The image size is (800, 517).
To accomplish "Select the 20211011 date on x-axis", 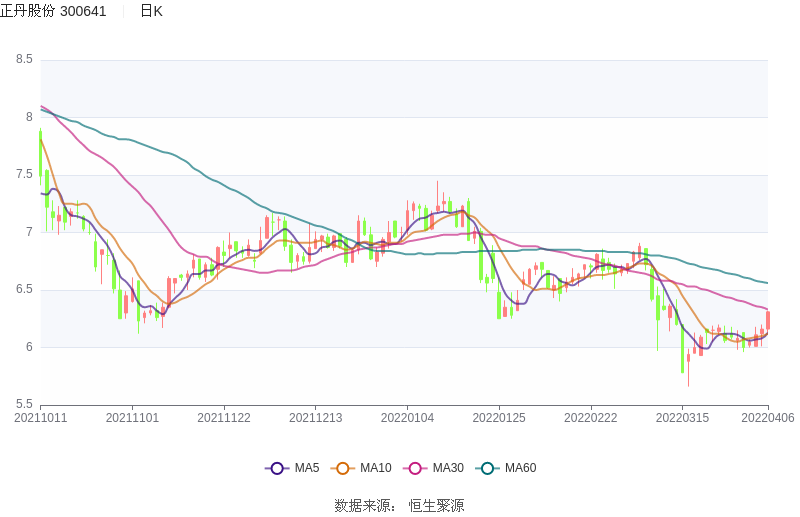I will [x=41, y=418].
